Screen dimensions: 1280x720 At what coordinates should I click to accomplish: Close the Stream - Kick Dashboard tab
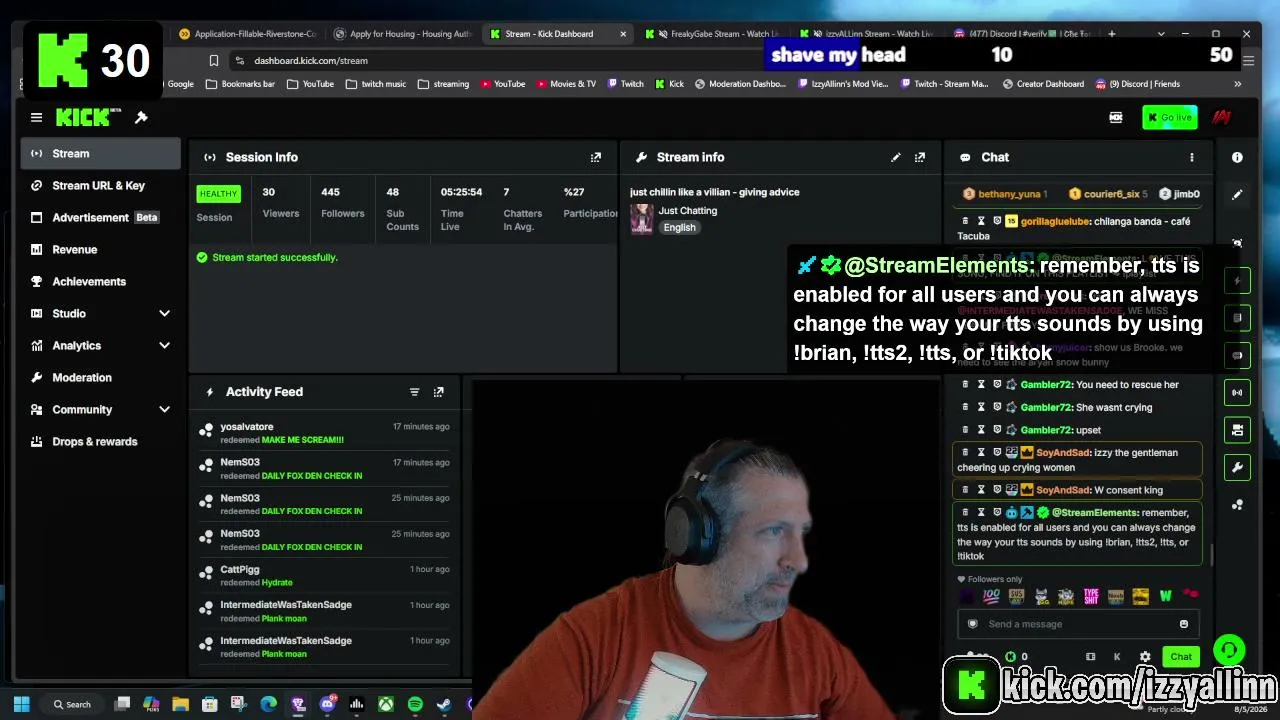623,34
